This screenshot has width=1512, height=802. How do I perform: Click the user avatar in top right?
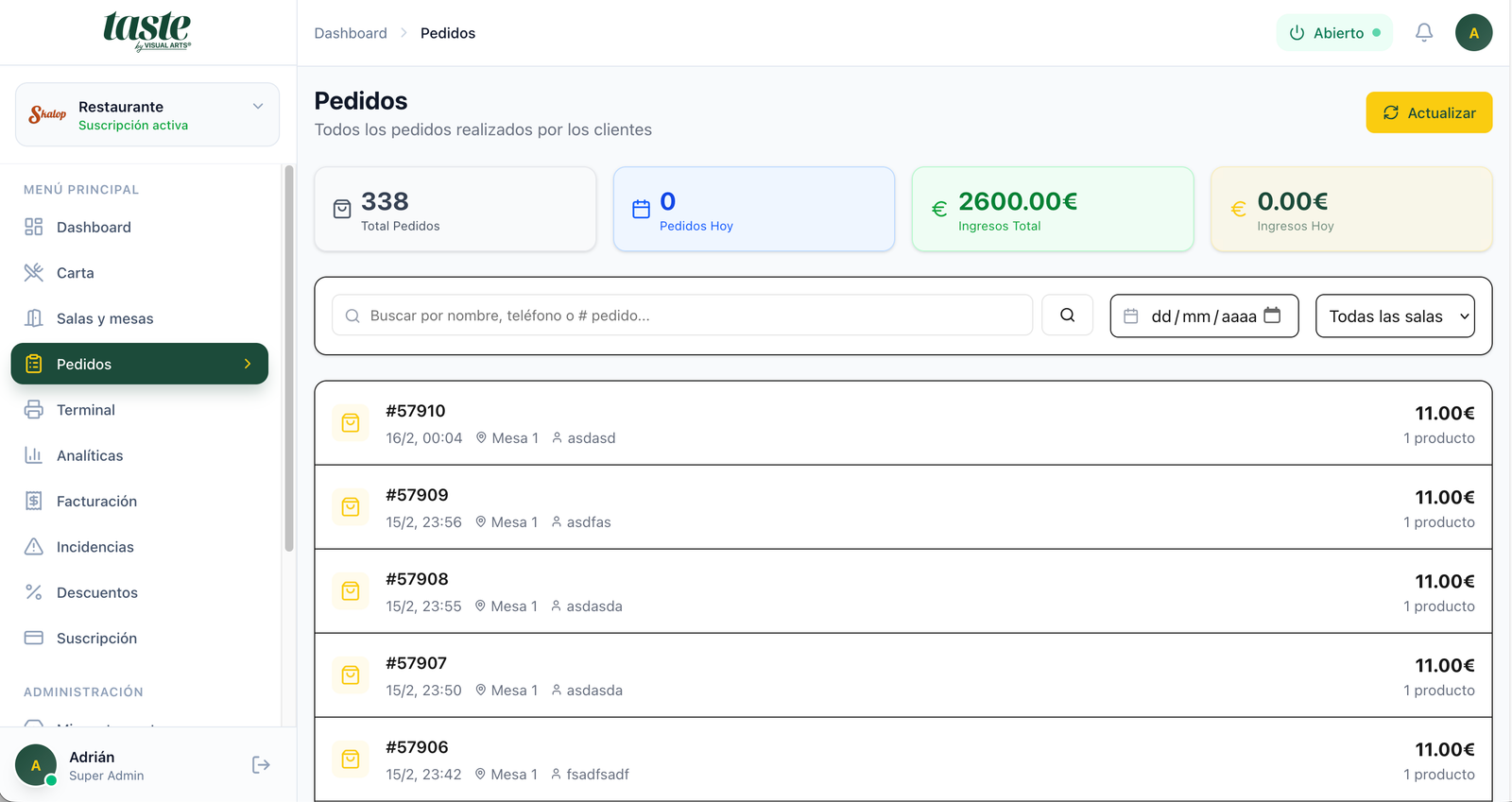point(1473,33)
